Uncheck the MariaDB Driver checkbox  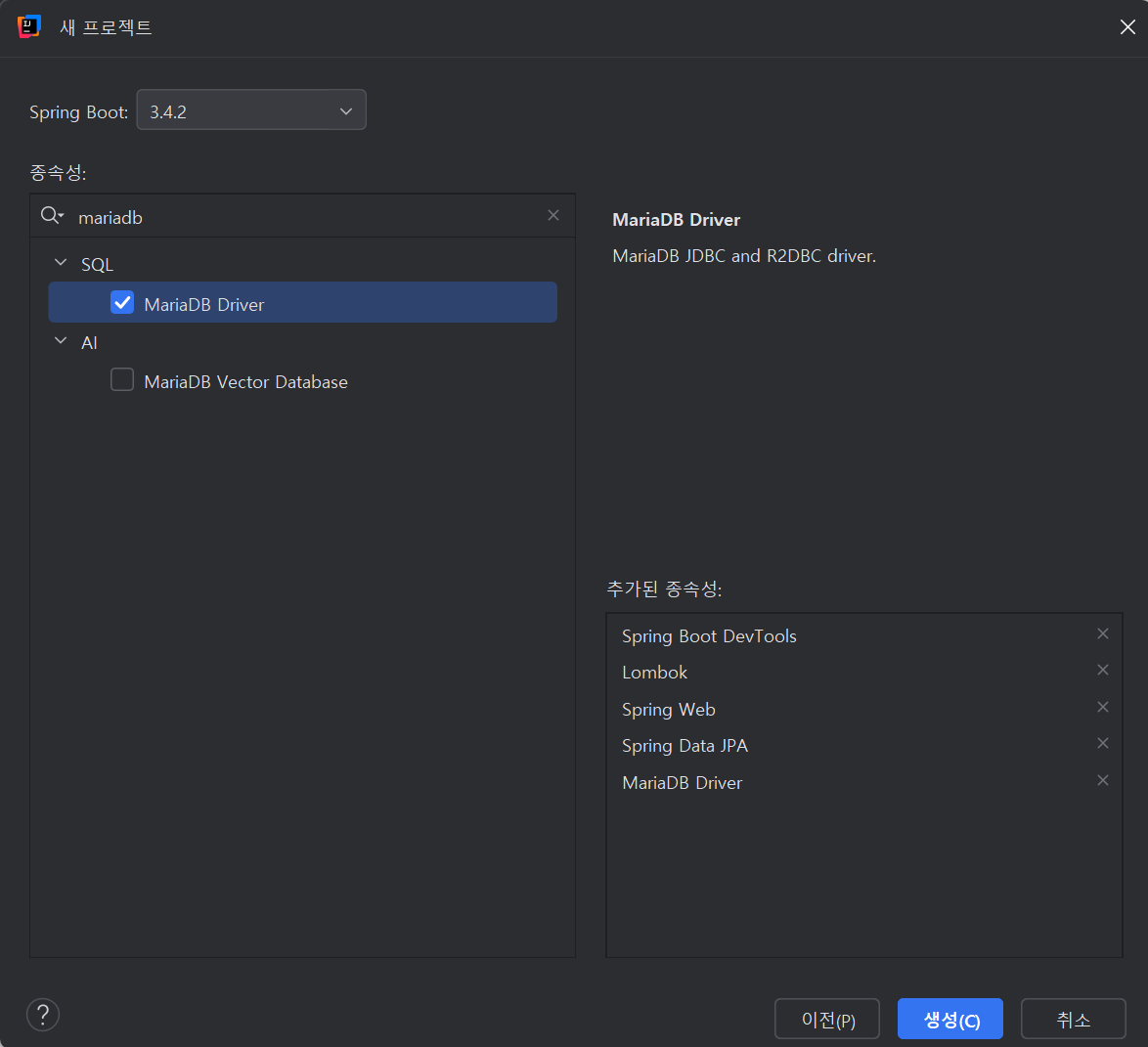(122, 302)
